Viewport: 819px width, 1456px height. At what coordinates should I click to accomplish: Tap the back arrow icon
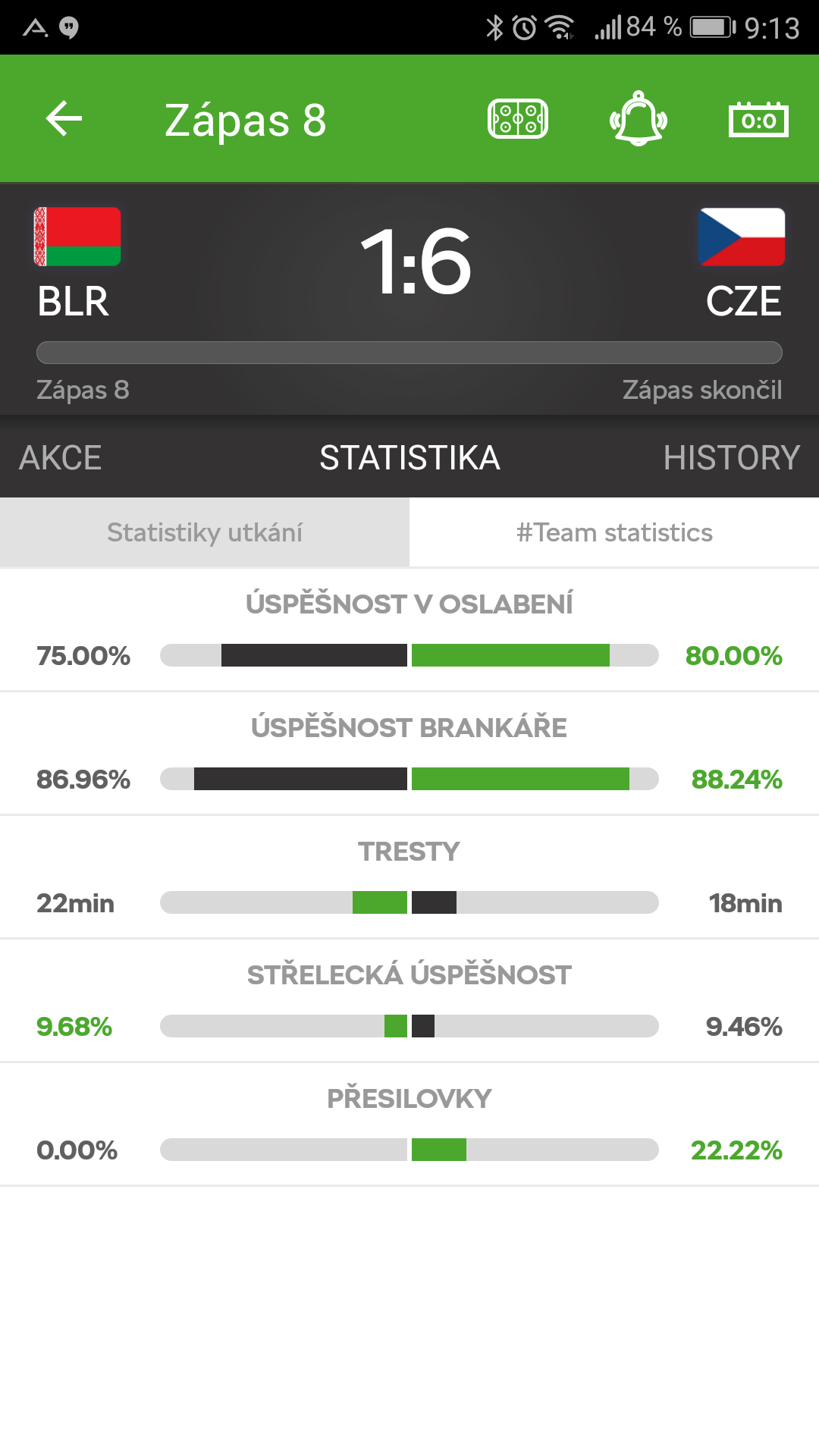64,119
